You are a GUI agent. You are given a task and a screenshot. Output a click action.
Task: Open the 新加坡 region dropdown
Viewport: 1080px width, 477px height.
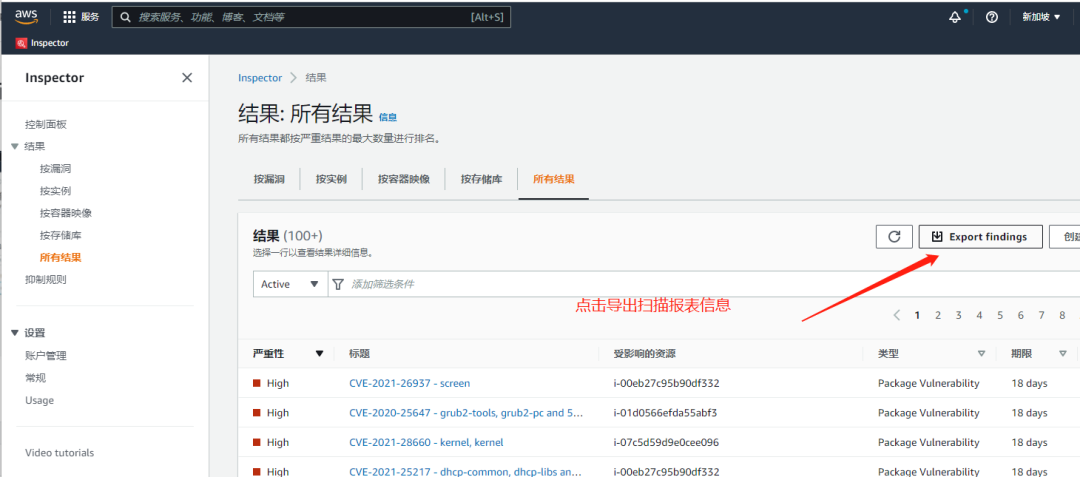(1041, 17)
